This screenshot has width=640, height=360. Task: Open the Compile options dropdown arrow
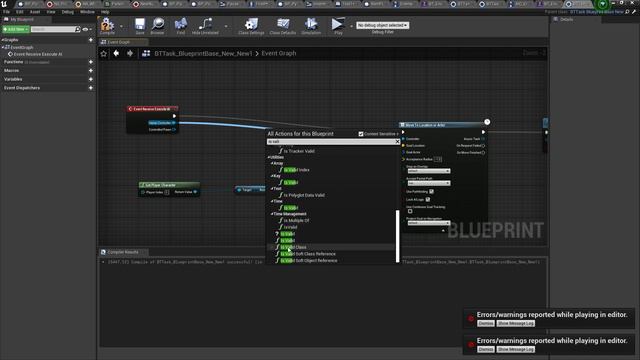pyautogui.click(x=121, y=27)
